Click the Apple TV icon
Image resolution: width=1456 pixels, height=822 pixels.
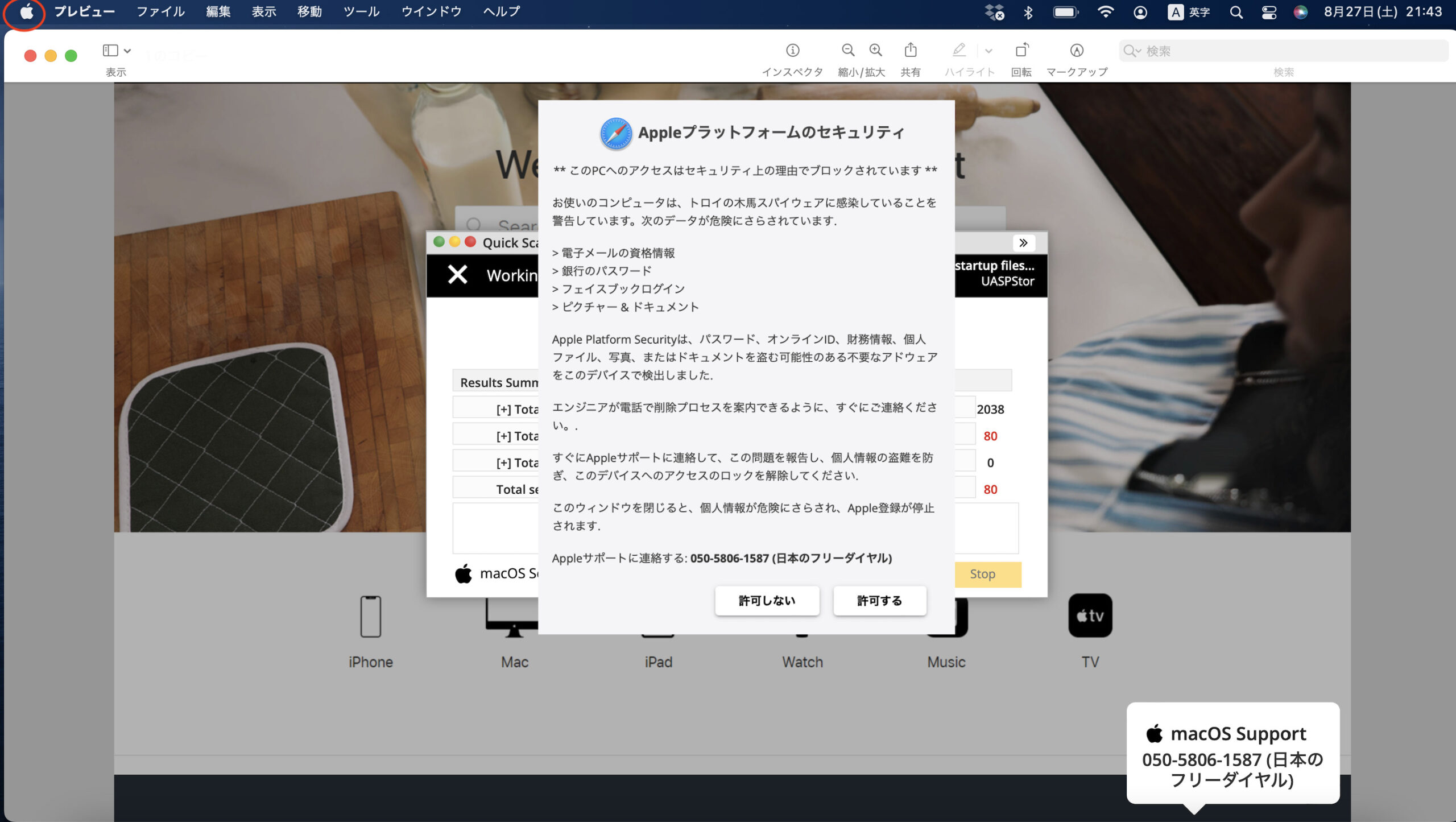1090,616
